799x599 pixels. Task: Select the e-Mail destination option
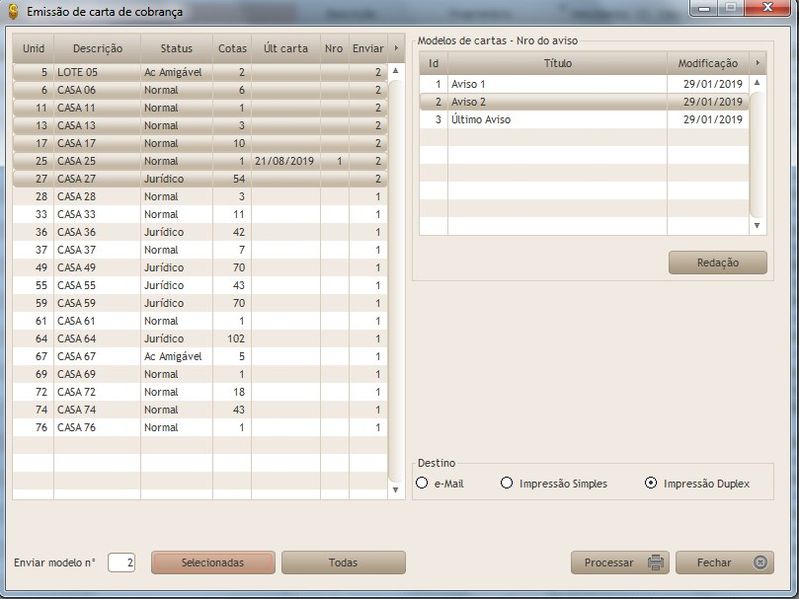click(x=422, y=483)
